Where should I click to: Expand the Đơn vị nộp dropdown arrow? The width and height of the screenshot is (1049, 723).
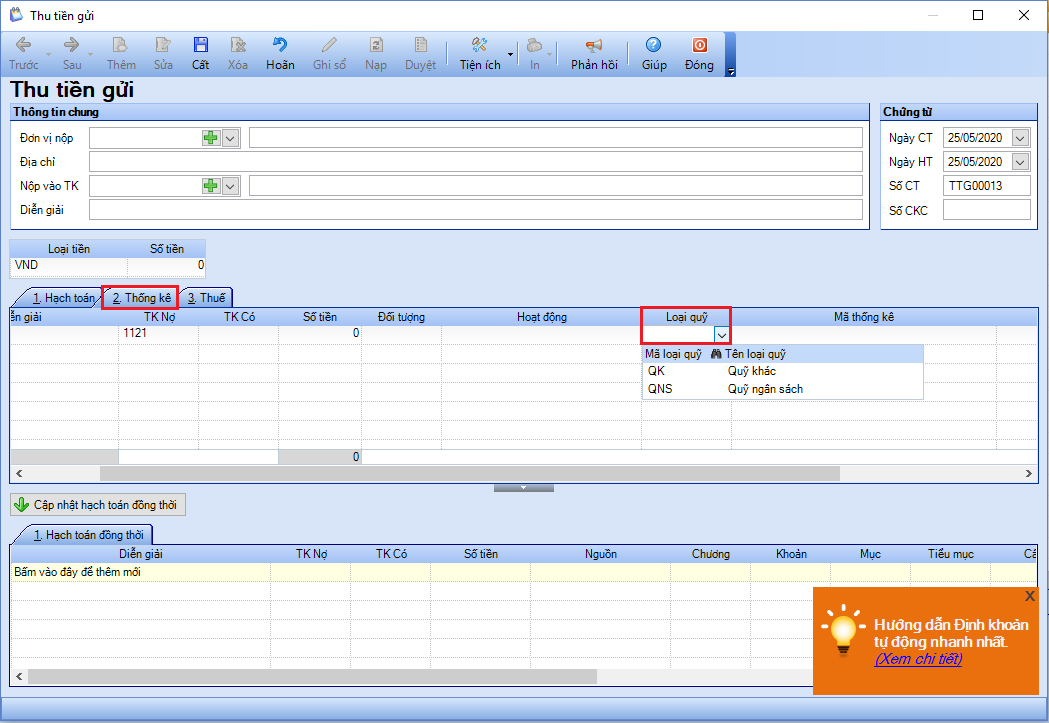[230, 138]
